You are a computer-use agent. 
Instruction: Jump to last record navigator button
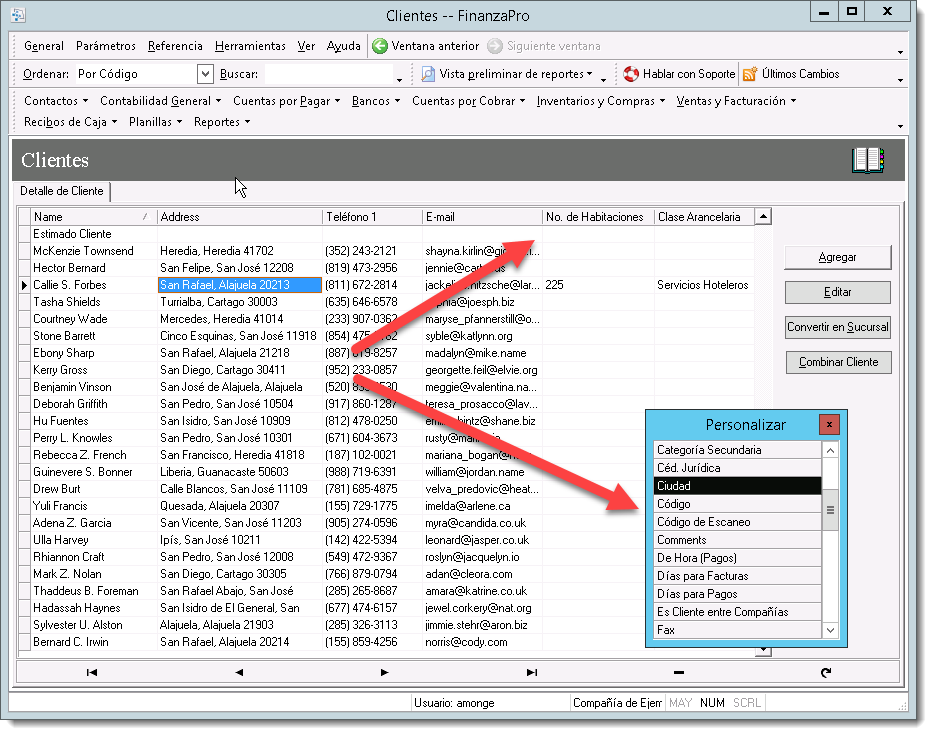click(x=532, y=673)
